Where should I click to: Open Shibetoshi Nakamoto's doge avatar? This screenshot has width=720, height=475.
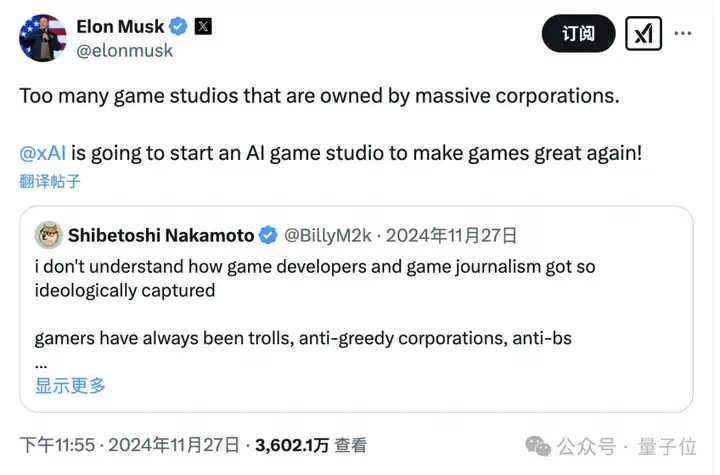49,235
